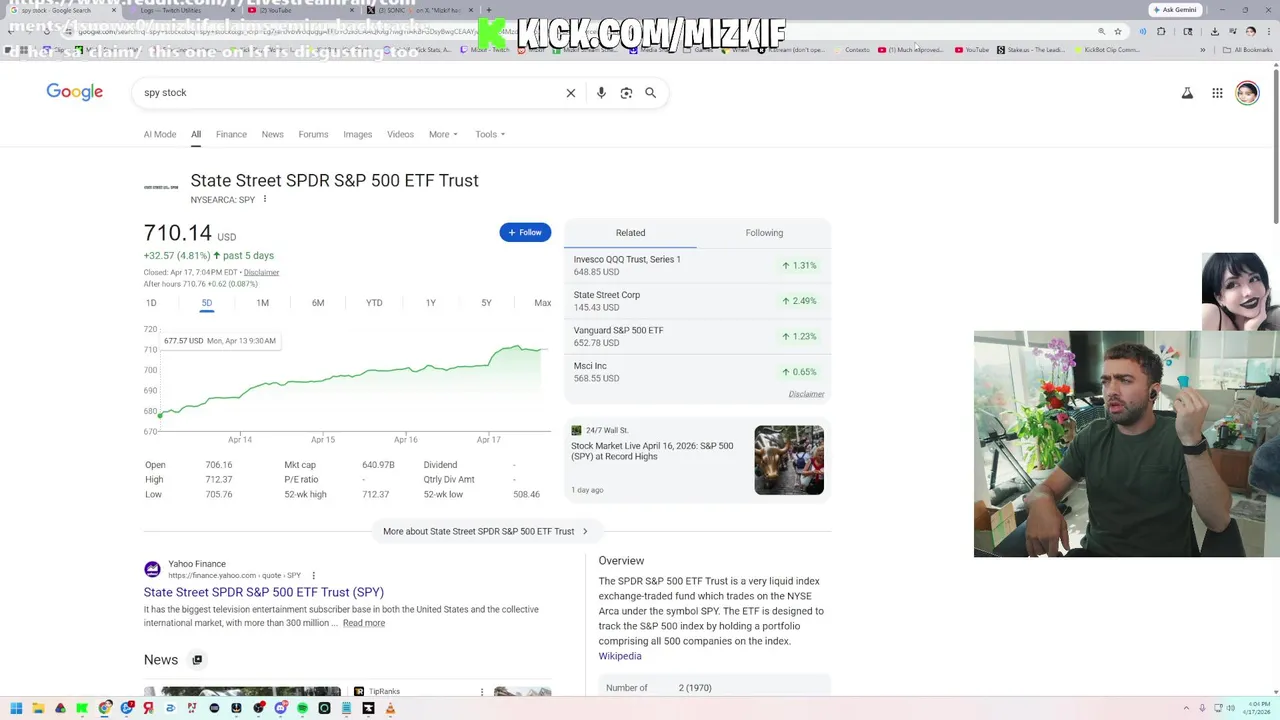Clear the search box with the X icon
The width and height of the screenshot is (1280, 720).
571,93
